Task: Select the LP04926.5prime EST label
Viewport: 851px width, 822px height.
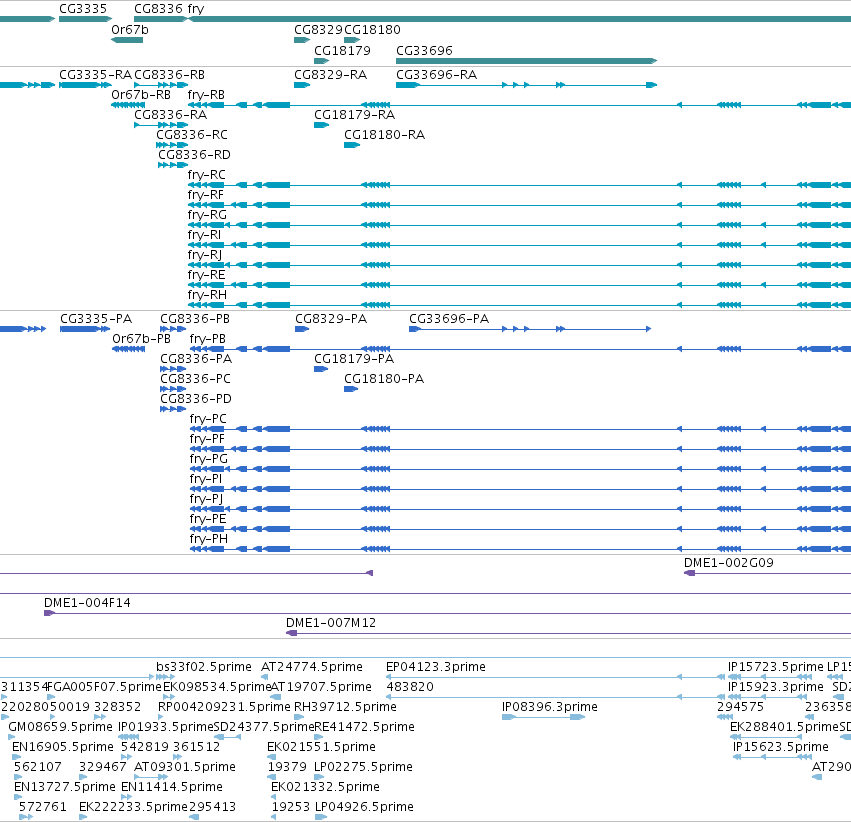Action: click(x=364, y=807)
